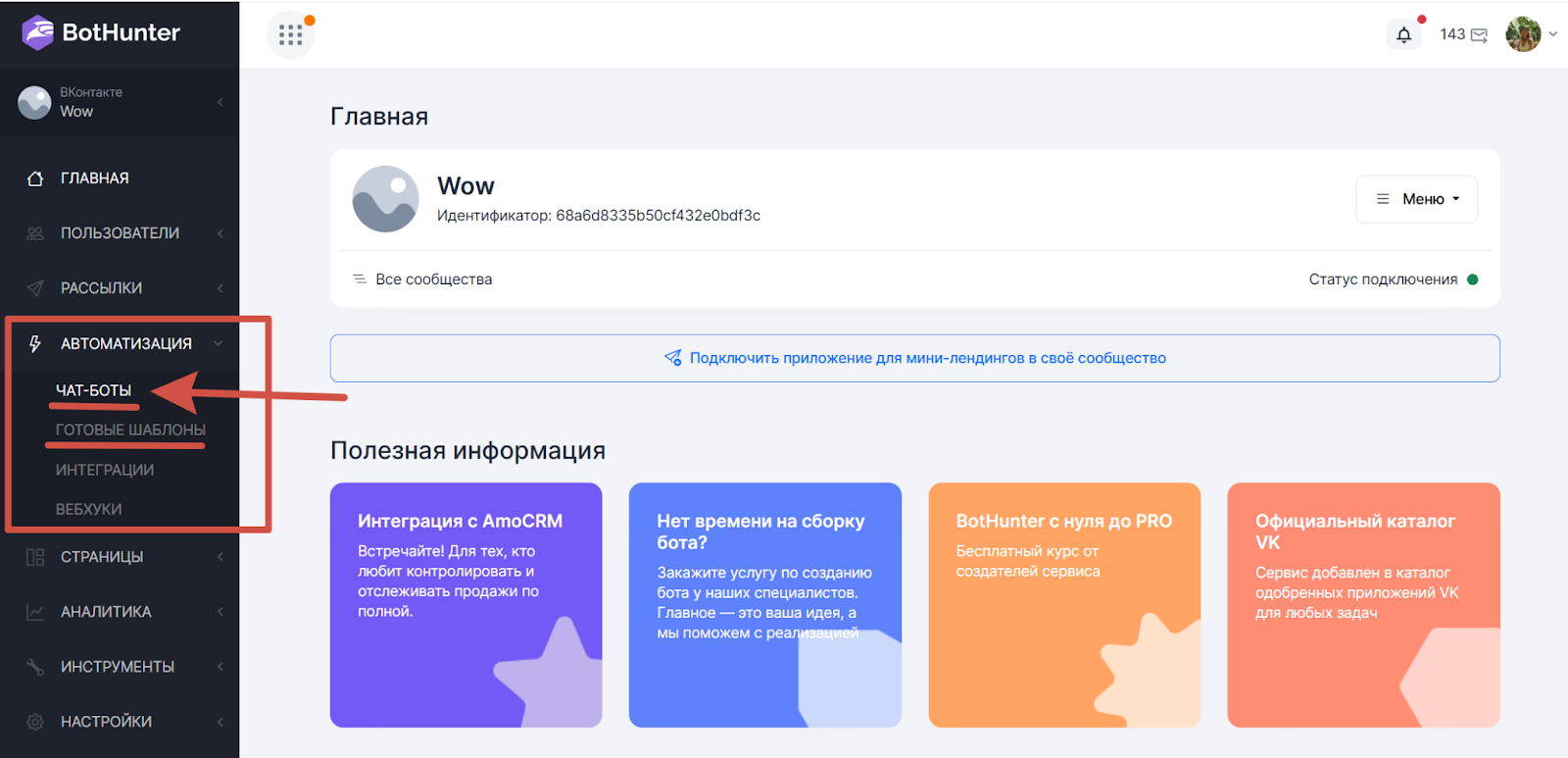The width and height of the screenshot is (1568, 758).
Task: Click the wrench icon beside Инструменты
Action: [35, 667]
